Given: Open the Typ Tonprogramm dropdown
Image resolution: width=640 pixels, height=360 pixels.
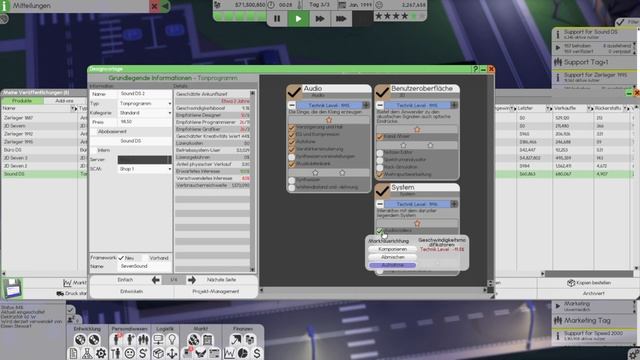Looking at the screenshot, I should 145,104.
